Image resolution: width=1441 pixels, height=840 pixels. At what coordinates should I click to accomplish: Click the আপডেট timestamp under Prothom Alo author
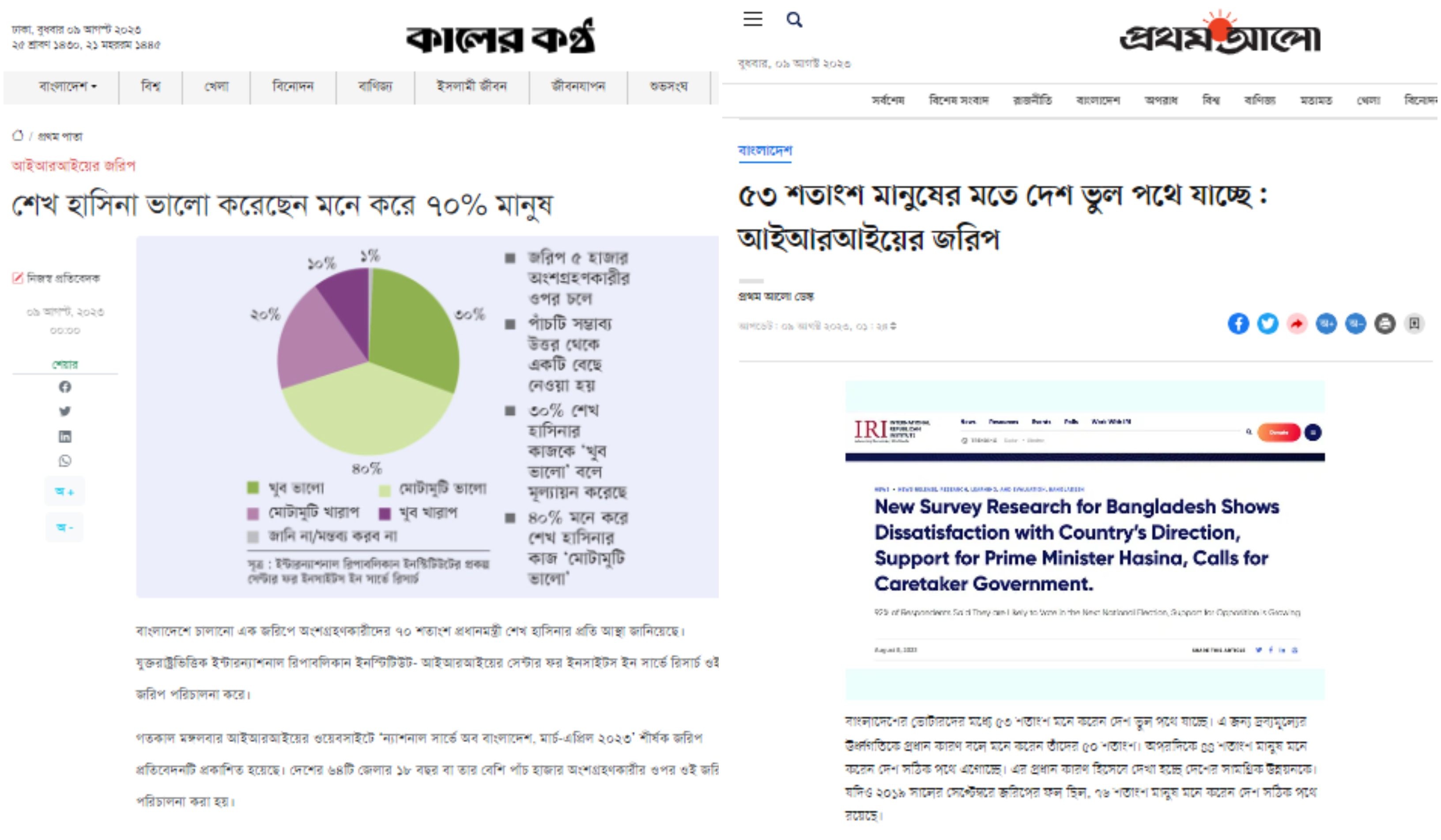click(817, 326)
